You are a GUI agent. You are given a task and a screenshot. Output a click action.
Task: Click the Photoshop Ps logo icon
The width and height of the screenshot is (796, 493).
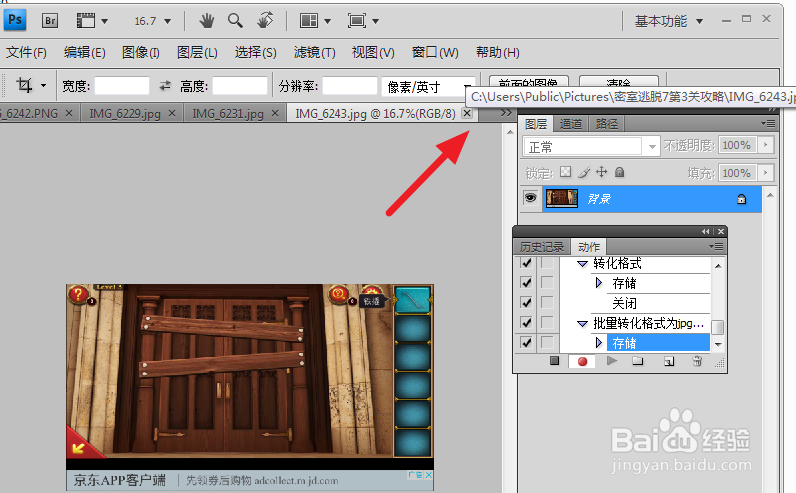pyautogui.click(x=15, y=20)
